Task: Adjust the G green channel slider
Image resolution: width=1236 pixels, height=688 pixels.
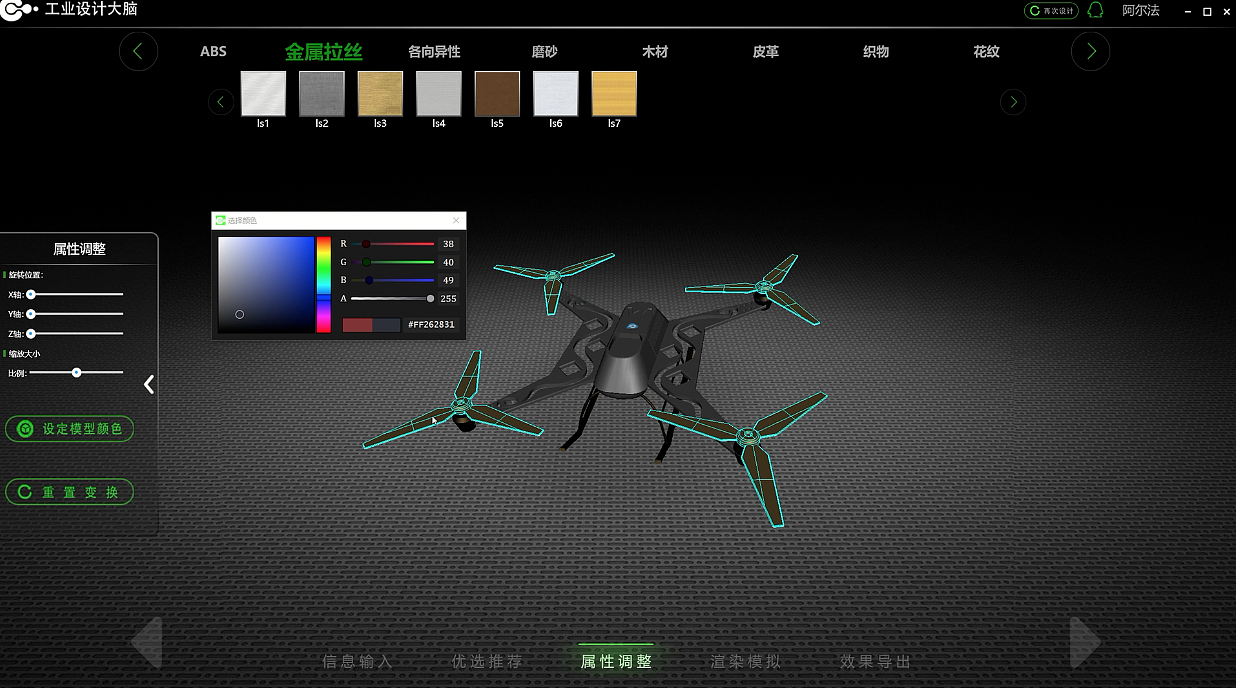Action: (392, 262)
